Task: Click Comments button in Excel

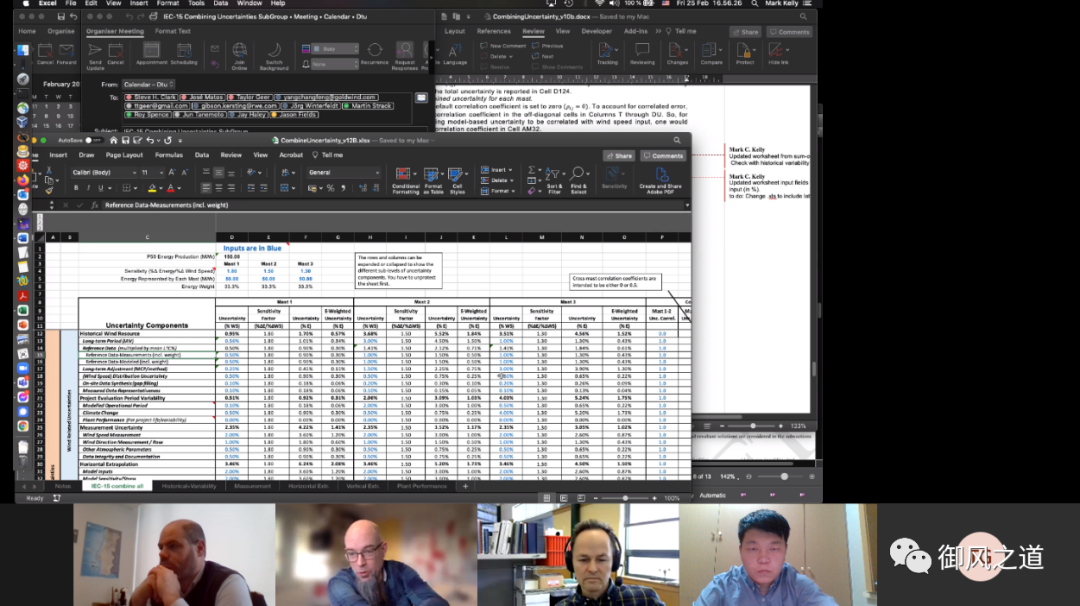Action: pos(663,156)
